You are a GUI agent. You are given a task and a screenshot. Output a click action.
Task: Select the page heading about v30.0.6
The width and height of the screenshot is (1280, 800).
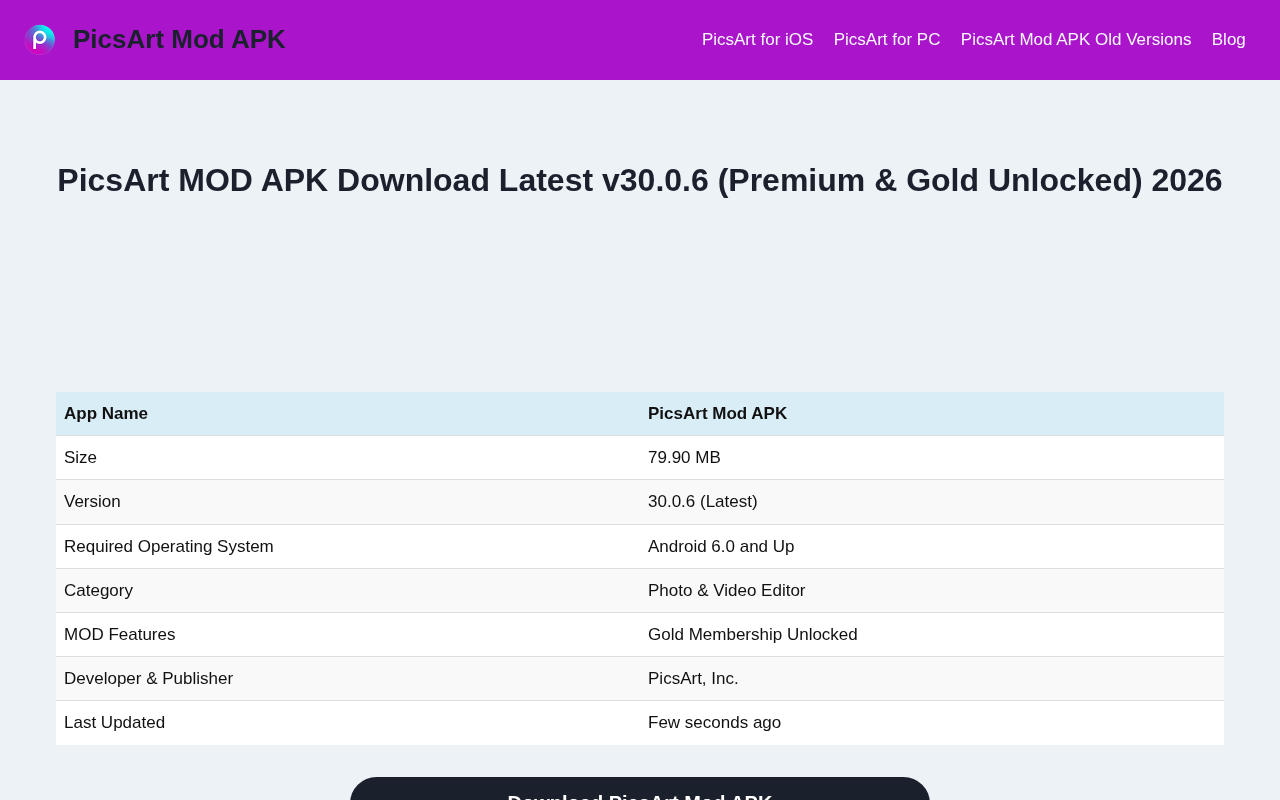[x=640, y=180]
